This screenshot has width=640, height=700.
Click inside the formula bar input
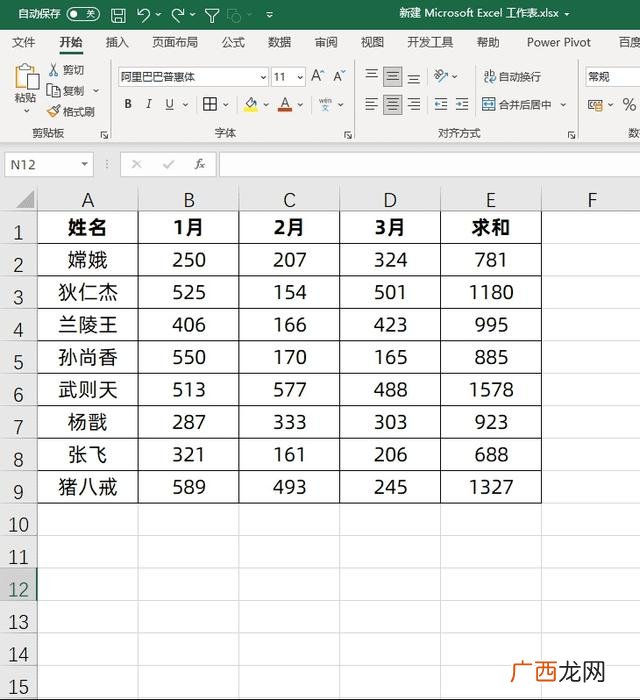(x=429, y=164)
